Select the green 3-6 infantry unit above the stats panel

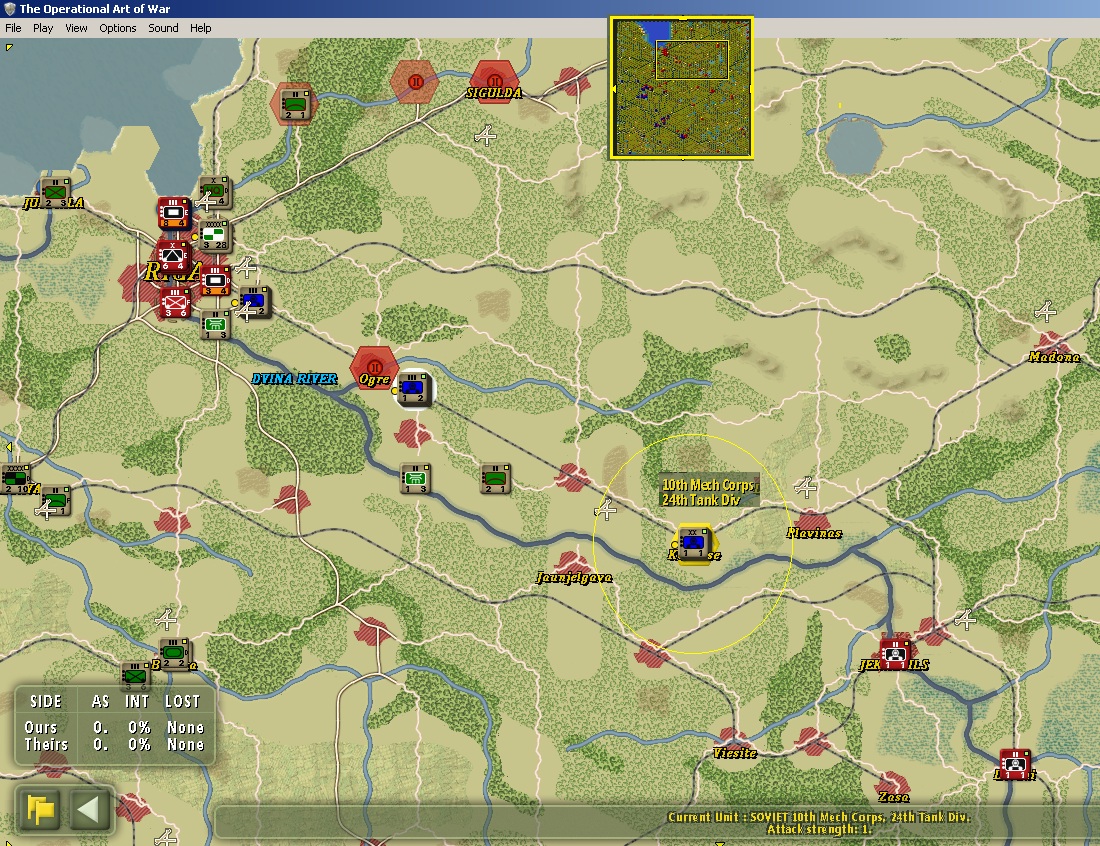click(x=135, y=675)
